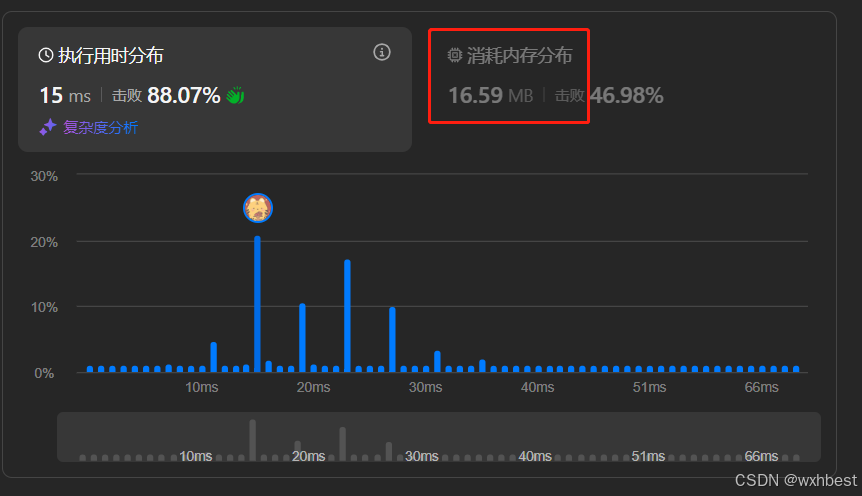Click the sparkle icon beside 复杂度分析
The image size is (862, 496).
point(48,127)
